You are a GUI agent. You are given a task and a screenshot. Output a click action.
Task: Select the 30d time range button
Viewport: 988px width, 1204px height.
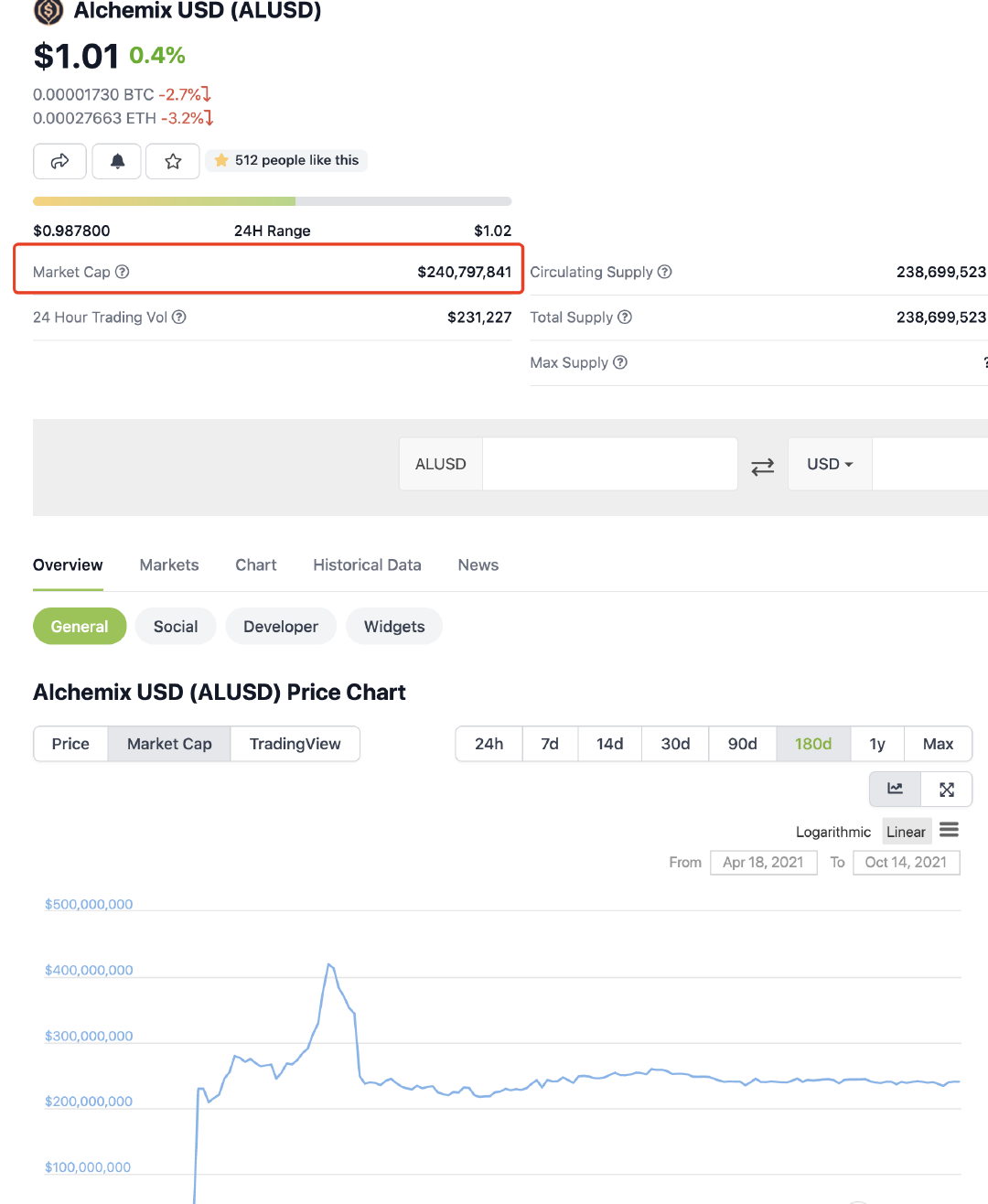pos(675,744)
